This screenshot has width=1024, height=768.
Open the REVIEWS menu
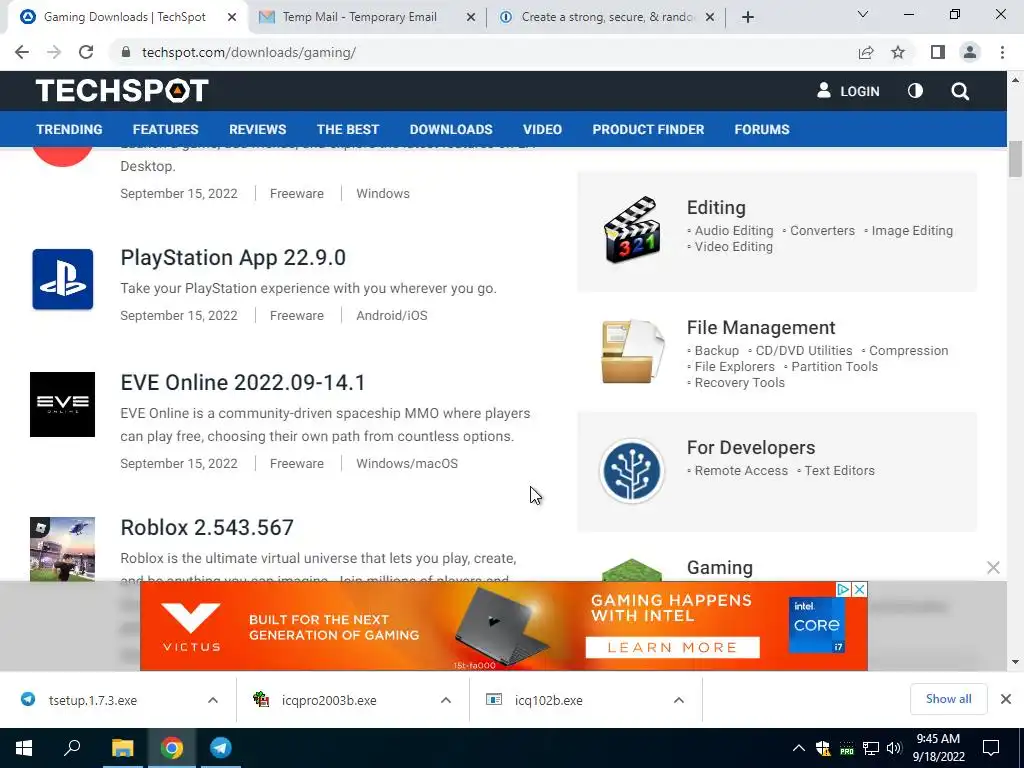click(x=257, y=129)
